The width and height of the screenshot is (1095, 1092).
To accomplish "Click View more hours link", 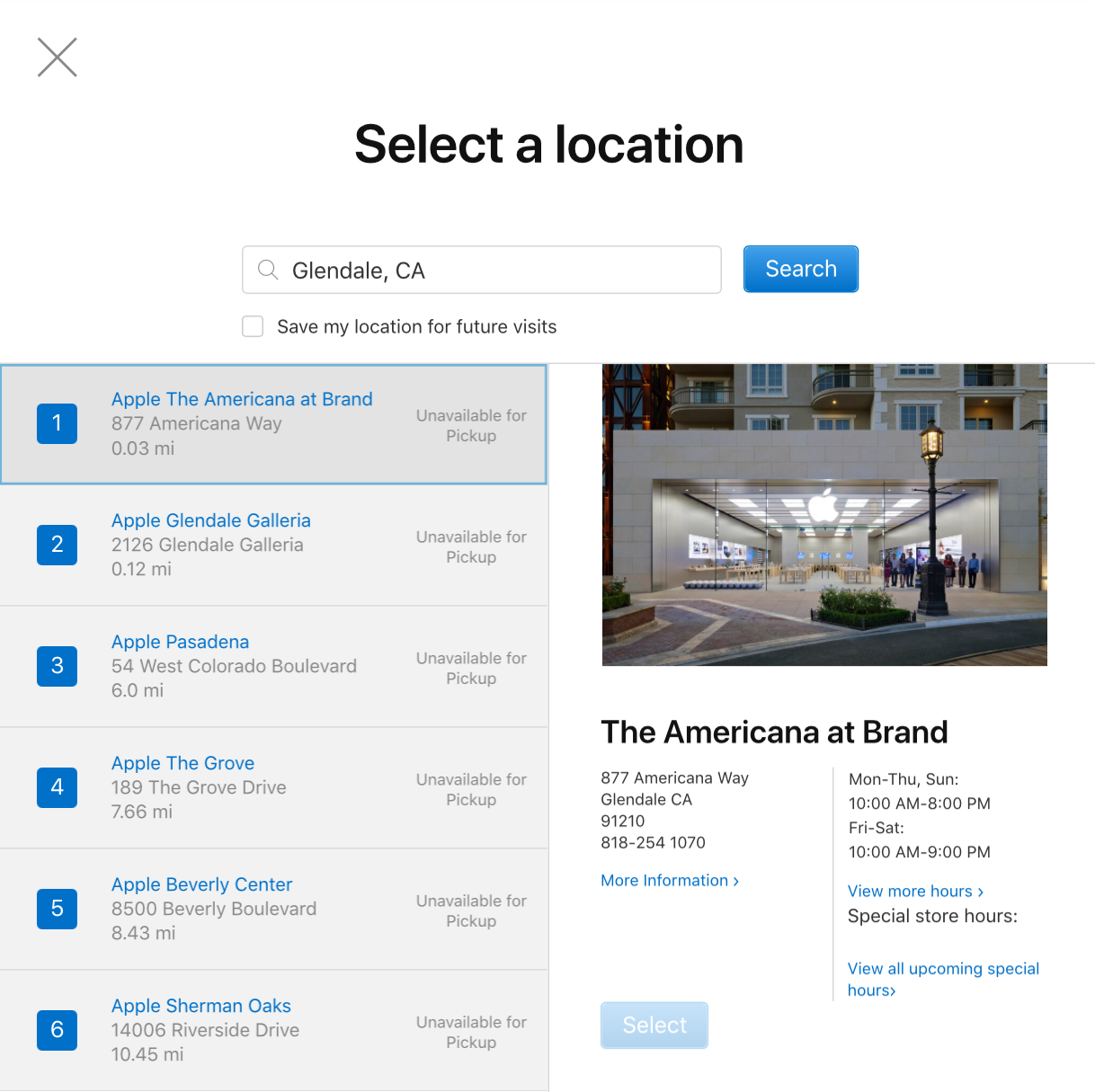I will (x=916, y=892).
